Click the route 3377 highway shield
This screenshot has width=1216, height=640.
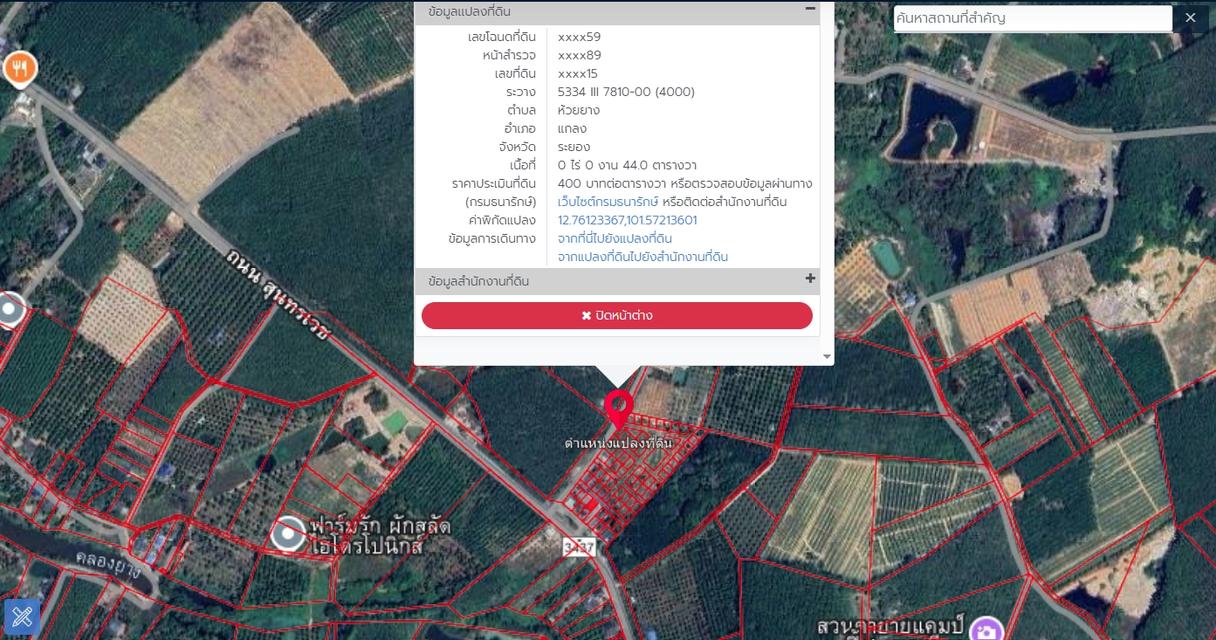tap(580, 547)
